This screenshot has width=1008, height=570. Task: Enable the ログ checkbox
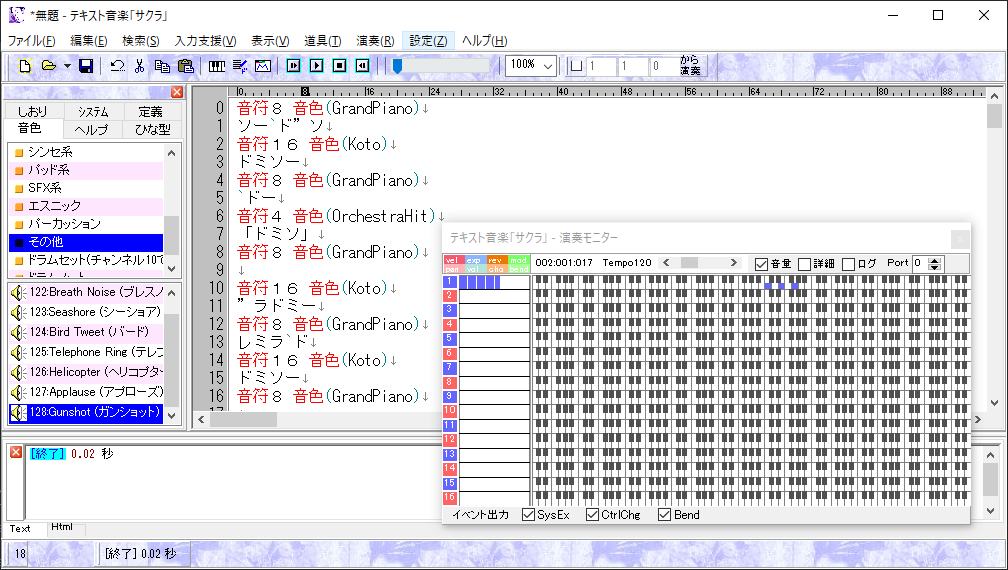tap(849, 264)
